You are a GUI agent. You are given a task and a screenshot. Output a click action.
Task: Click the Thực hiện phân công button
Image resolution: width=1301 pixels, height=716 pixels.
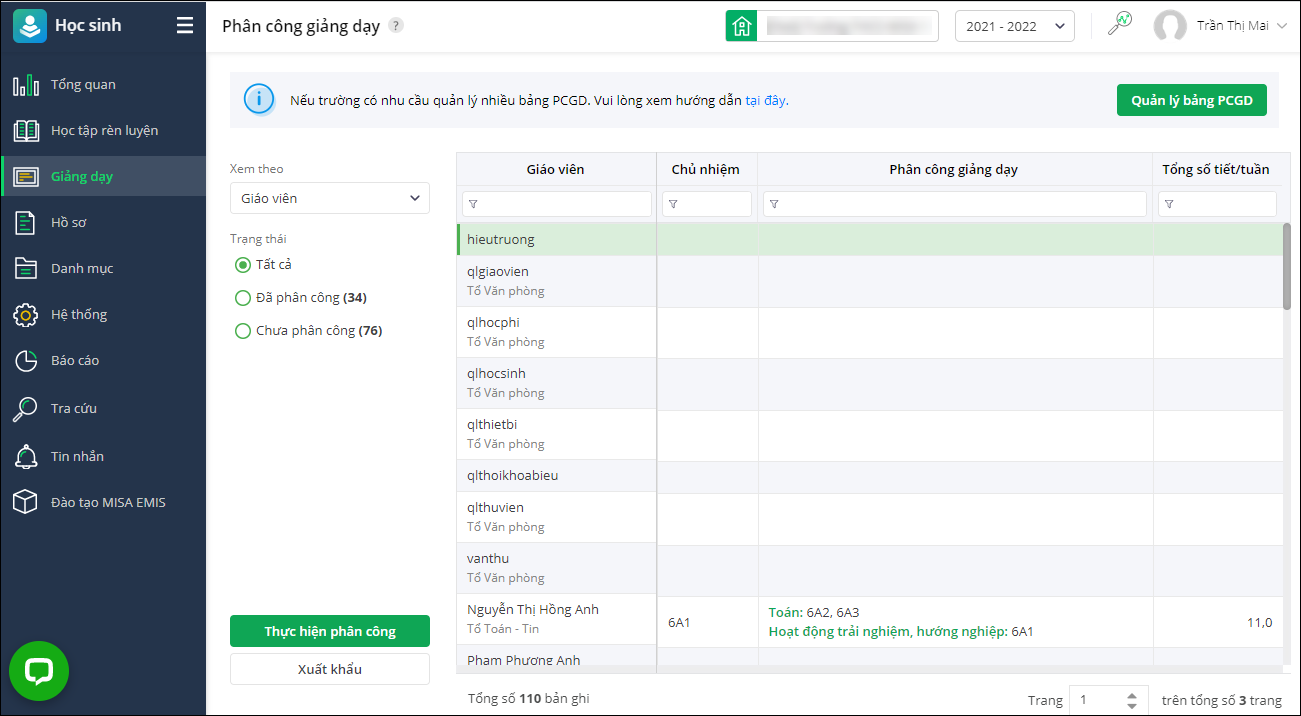(x=330, y=631)
